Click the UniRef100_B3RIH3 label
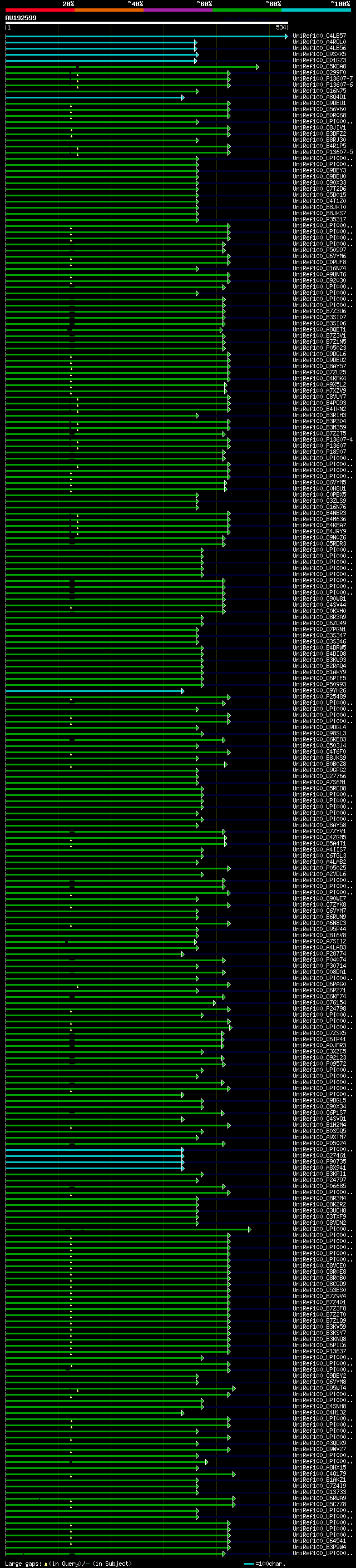 319,415
